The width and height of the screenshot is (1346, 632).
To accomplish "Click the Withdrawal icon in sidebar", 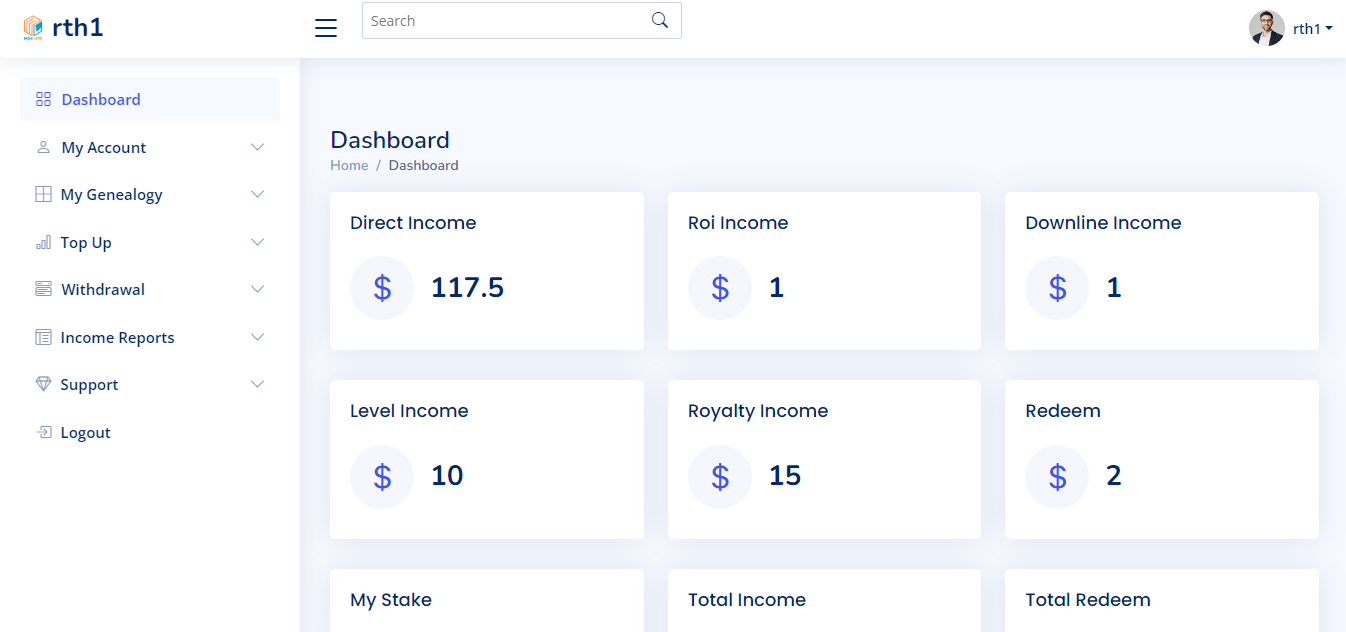I will click(x=43, y=289).
